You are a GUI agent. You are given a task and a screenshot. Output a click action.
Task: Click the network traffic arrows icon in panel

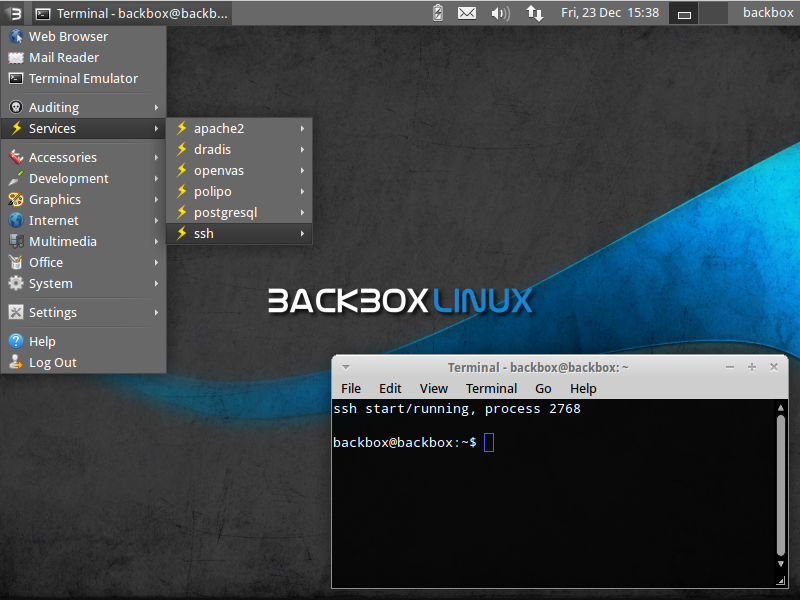[535, 13]
